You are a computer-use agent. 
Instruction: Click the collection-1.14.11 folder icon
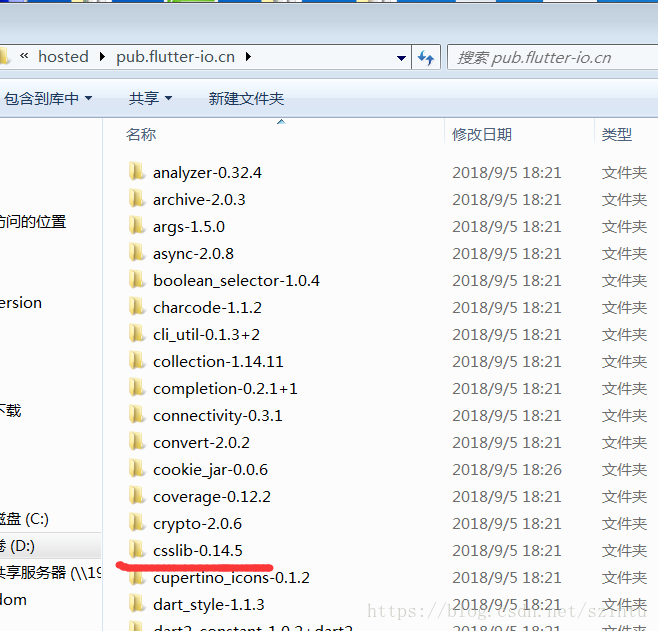pos(137,361)
